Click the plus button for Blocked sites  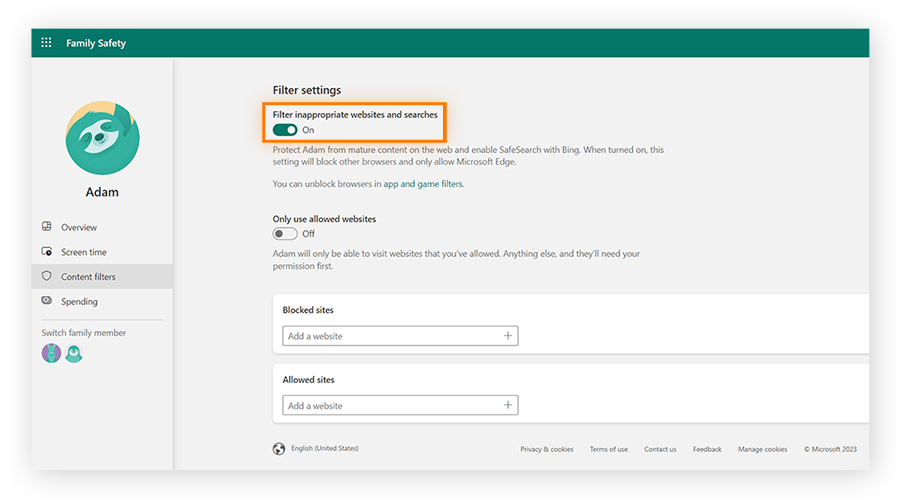(508, 336)
